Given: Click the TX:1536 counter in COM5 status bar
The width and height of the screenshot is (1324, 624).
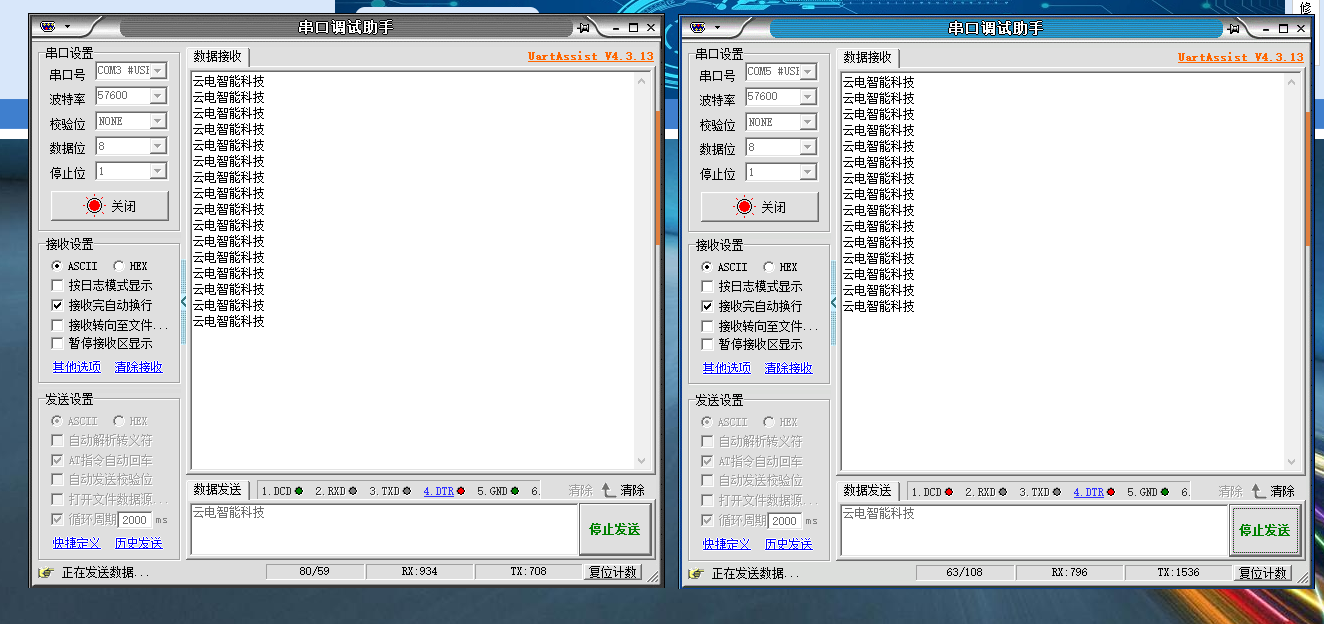Looking at the screenshot, I should [x=1178, y=573].
